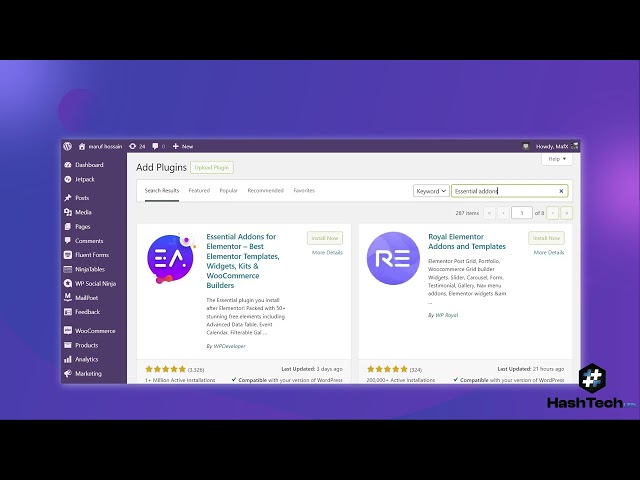The height and width of the screenshot is (480, 640).
Task: Click the star rating of Essential Addons
Action: [x=166, y=369]
